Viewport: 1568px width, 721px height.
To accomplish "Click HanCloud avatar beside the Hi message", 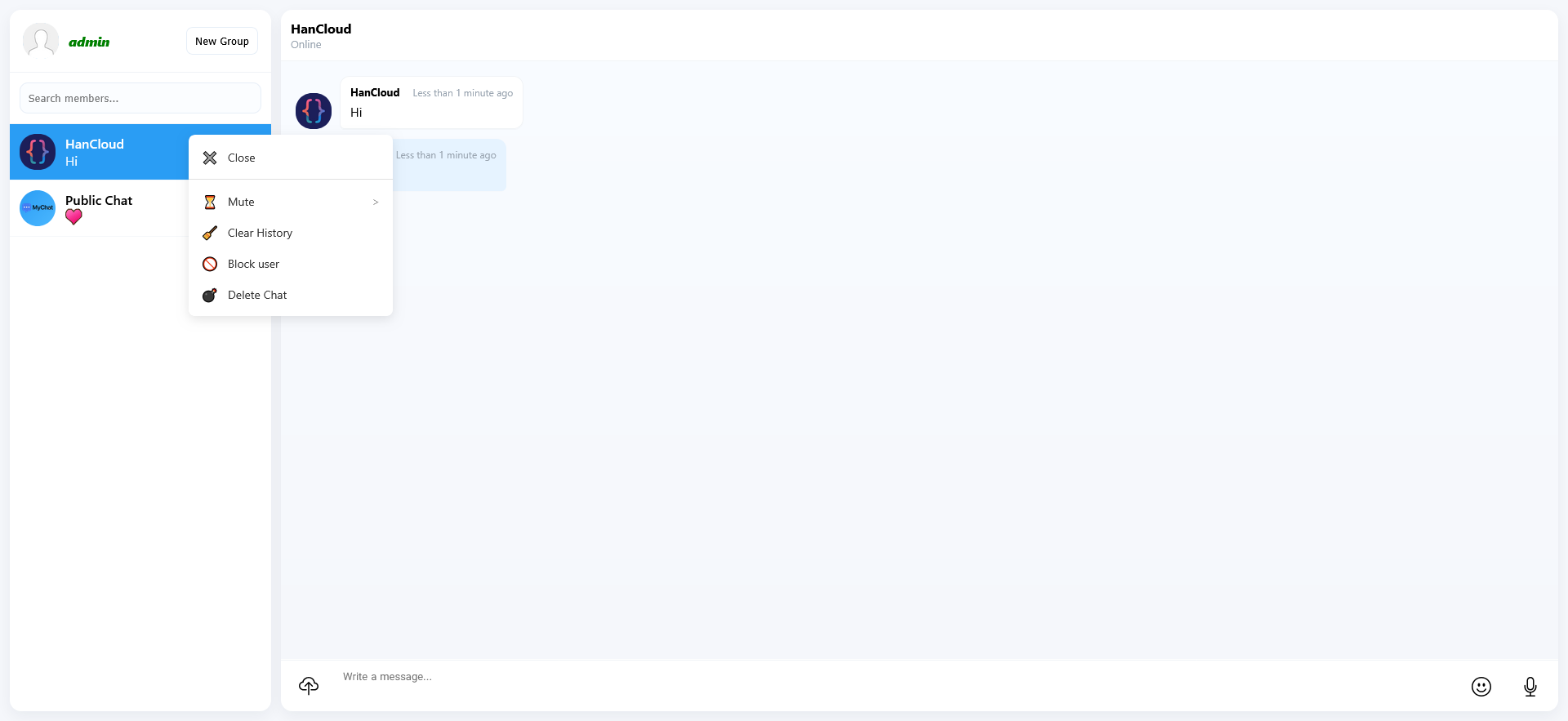I will [x=314, y=111].
